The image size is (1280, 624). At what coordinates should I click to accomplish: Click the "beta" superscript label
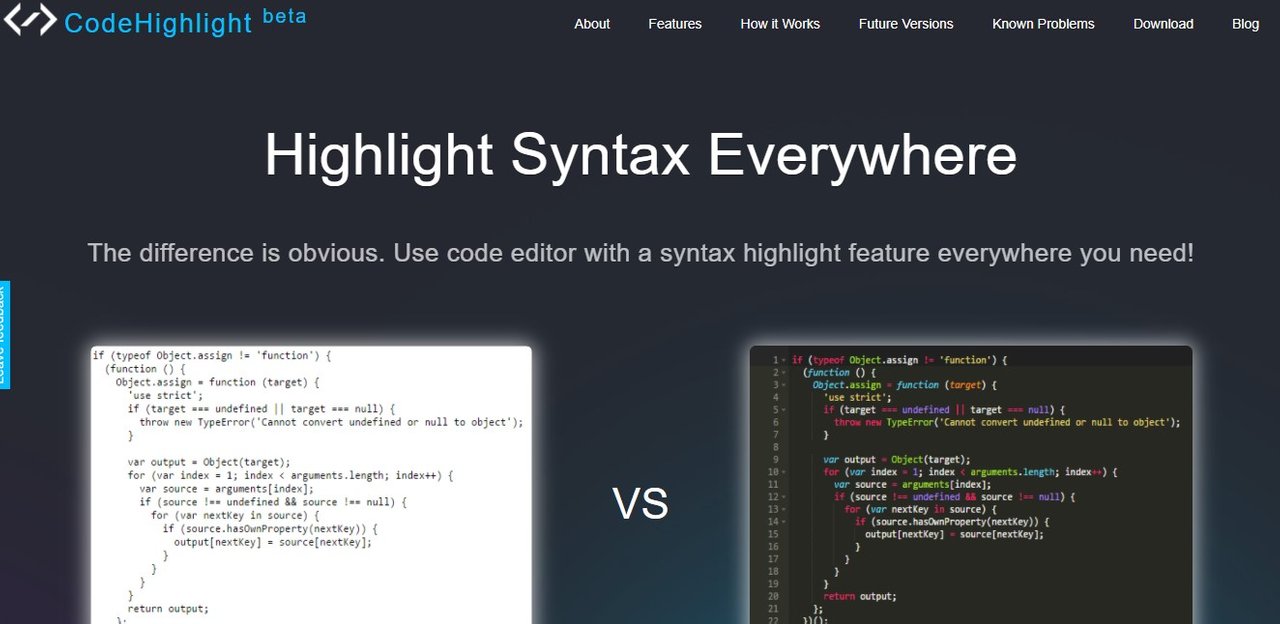pyautogui.click(x=284, y=16)
